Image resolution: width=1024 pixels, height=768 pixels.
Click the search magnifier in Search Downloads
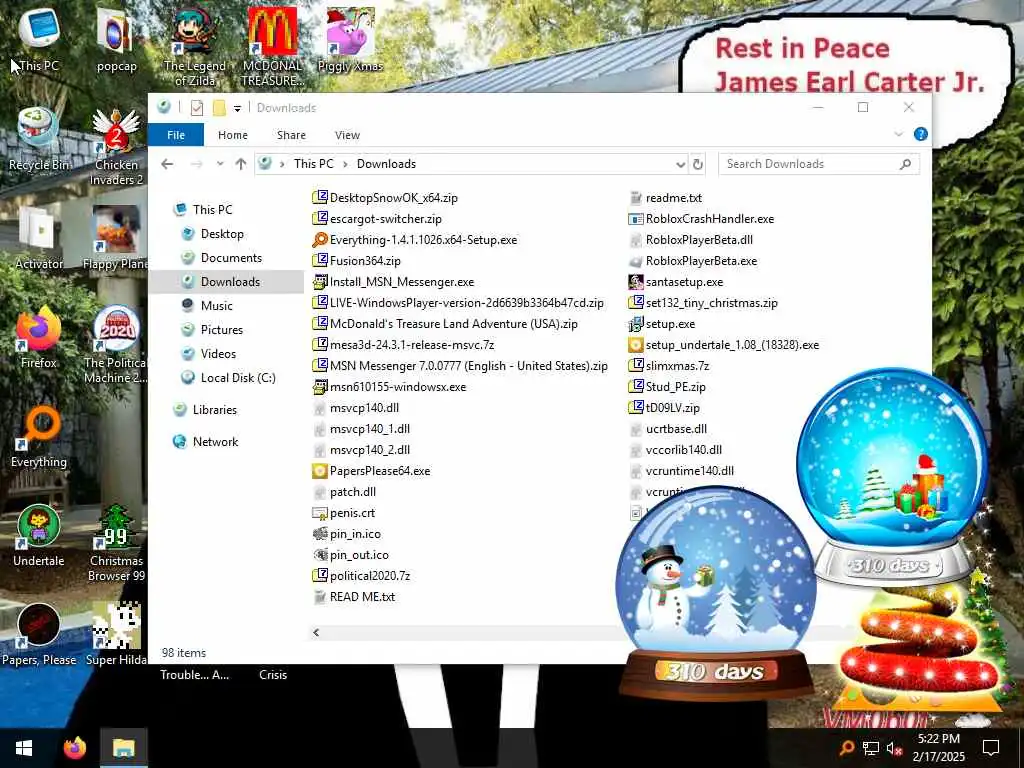coord(905,164)
